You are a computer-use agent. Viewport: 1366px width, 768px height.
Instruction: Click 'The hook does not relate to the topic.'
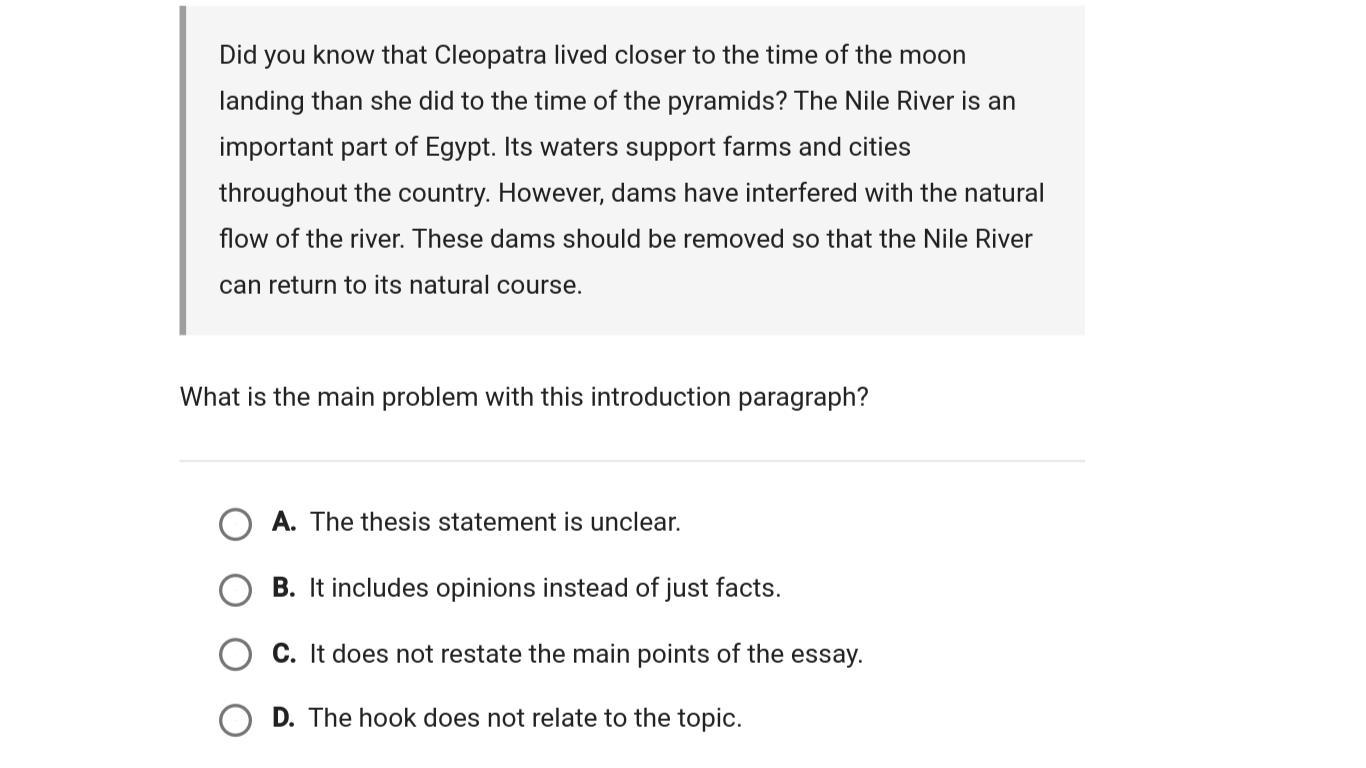pos(525,718)
